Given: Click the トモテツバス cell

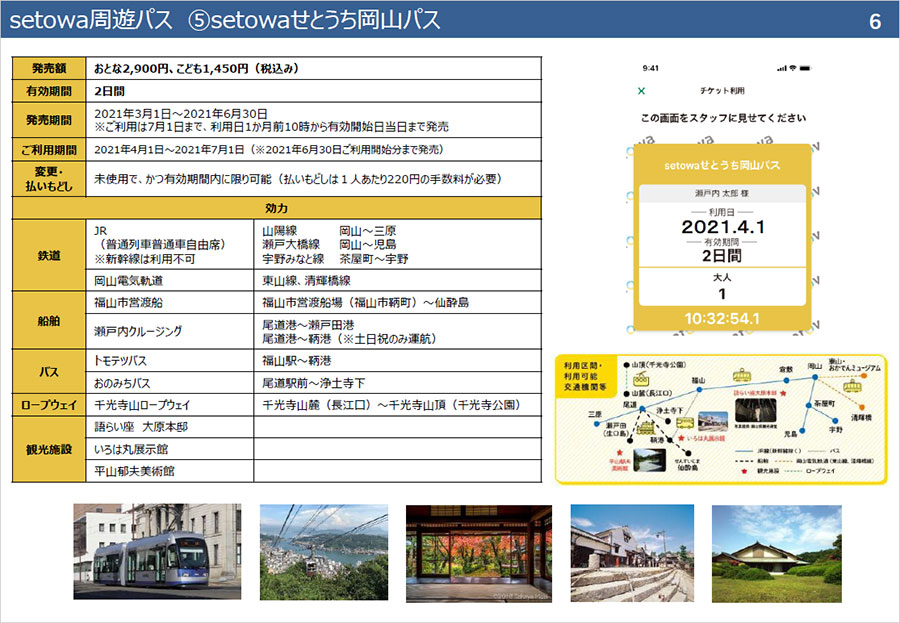Looking at the screenshot, I should [169, 361].
